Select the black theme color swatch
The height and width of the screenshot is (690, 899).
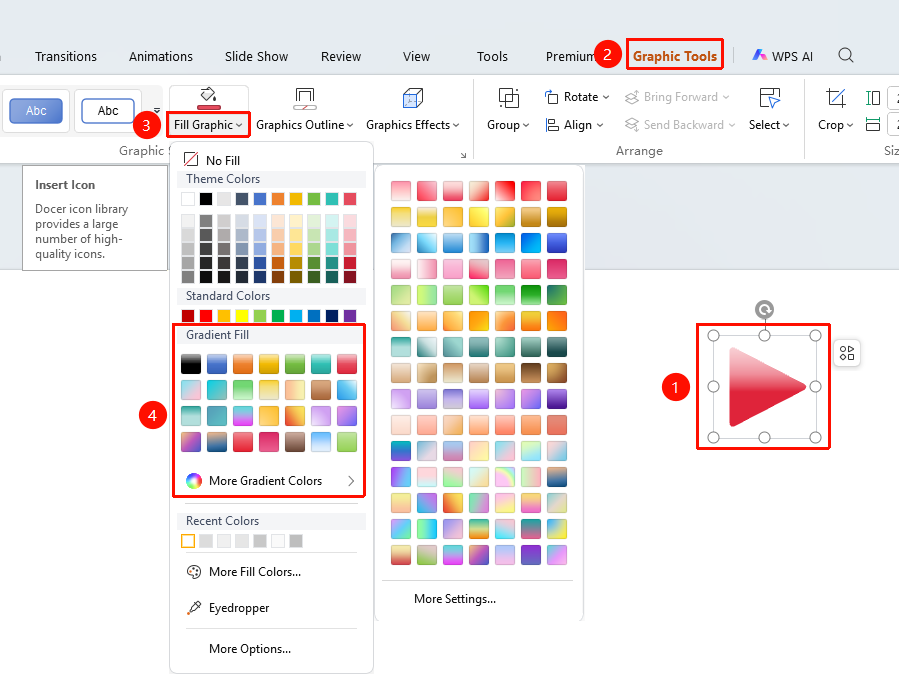point(206,199)
